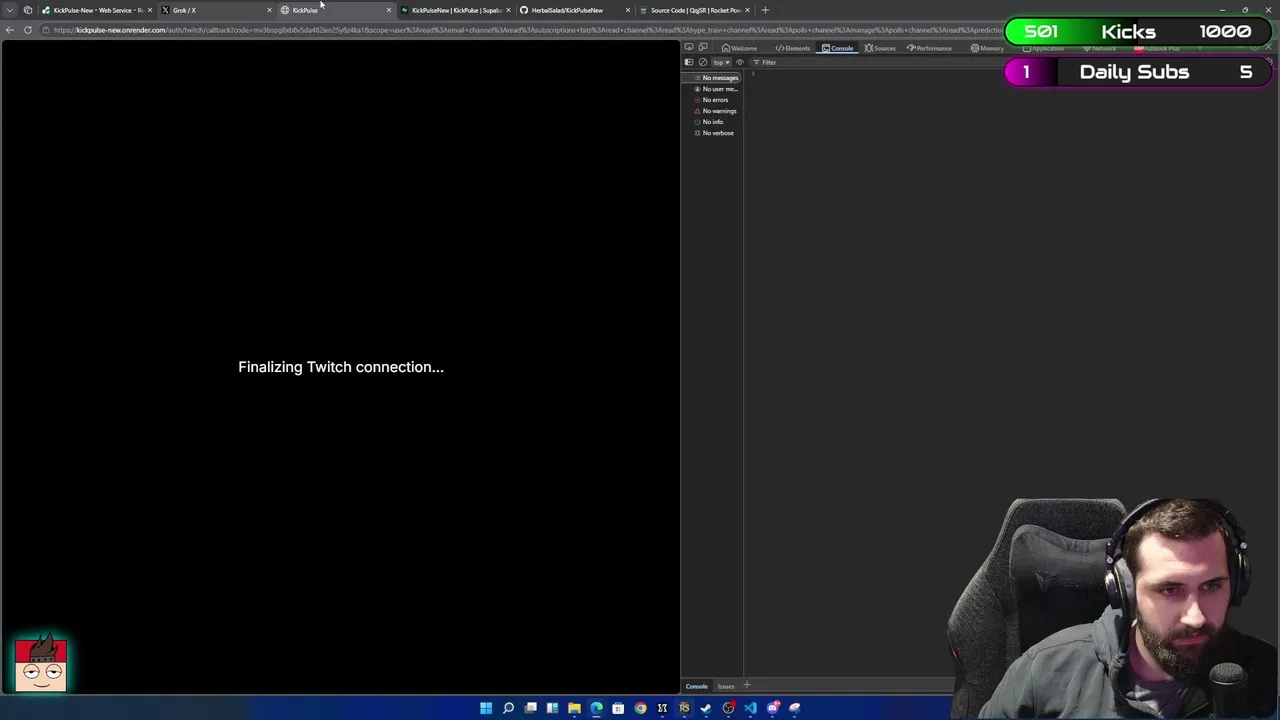
Task: Open Steam from taskbar
Action: coord(706,708)
